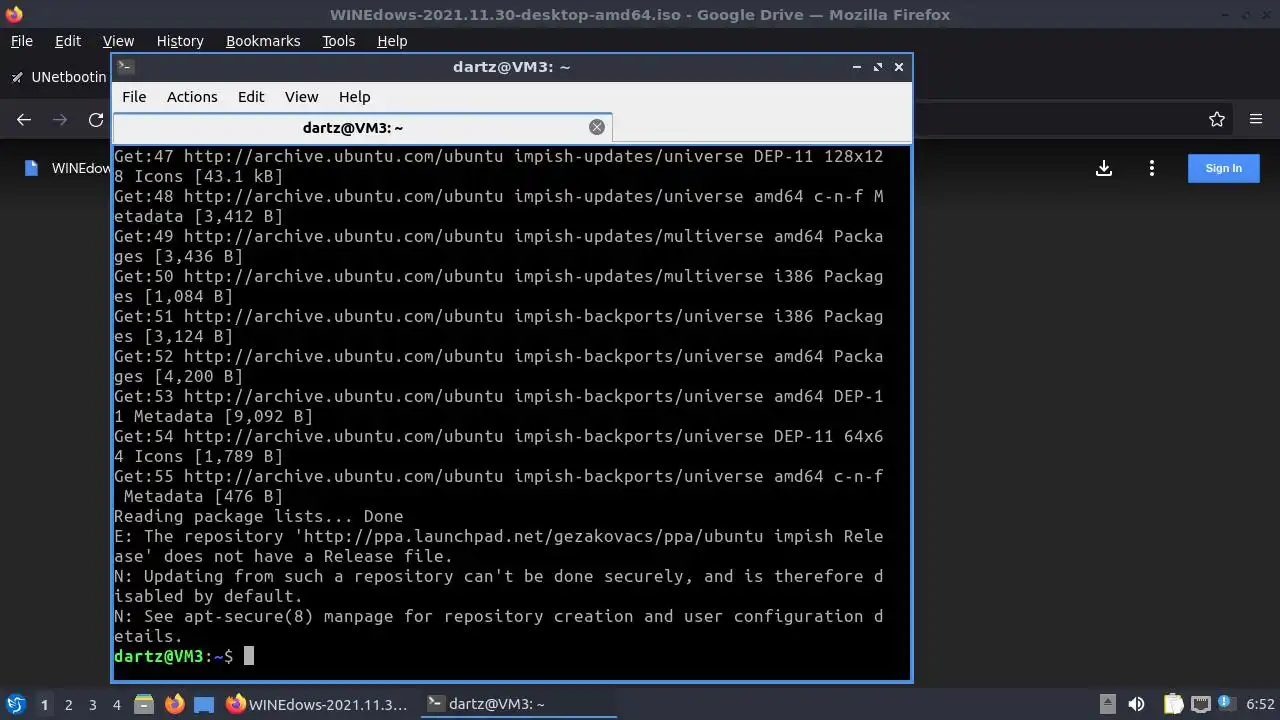This screenshot has width=1280, height=720.
Task: Show desktop from the taskbar
Action: (204, 704)
